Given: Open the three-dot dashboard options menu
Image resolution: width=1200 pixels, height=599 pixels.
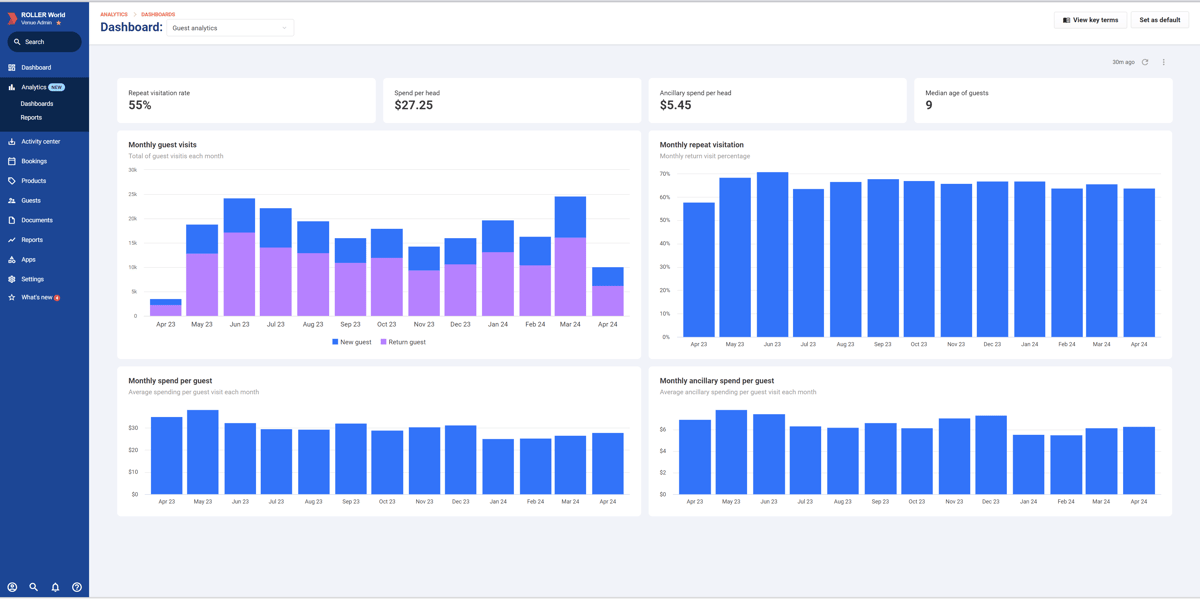Looking at the screenshot, I should tap(1163, 61).
